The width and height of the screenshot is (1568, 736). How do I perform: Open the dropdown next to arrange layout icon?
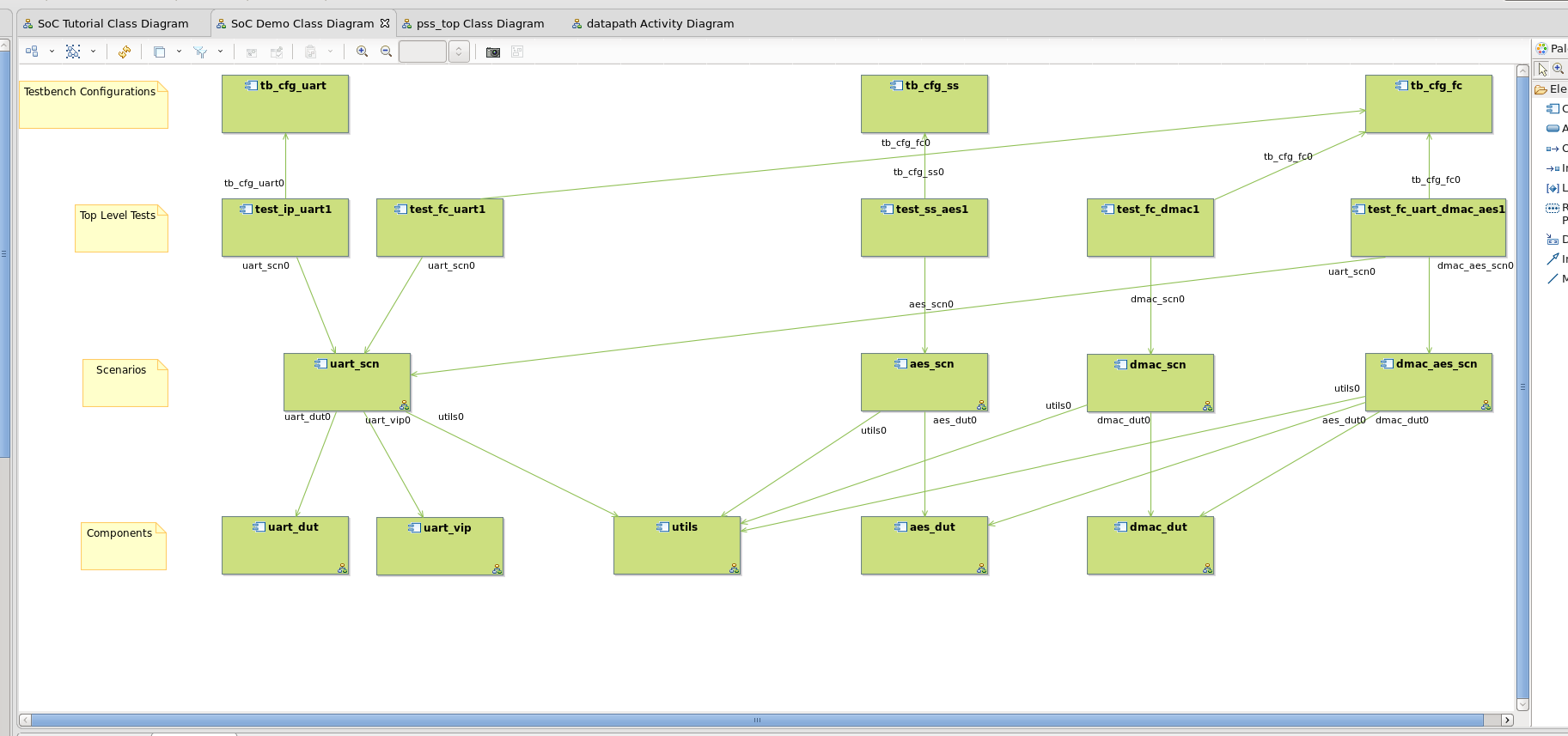tap(52, 52)
